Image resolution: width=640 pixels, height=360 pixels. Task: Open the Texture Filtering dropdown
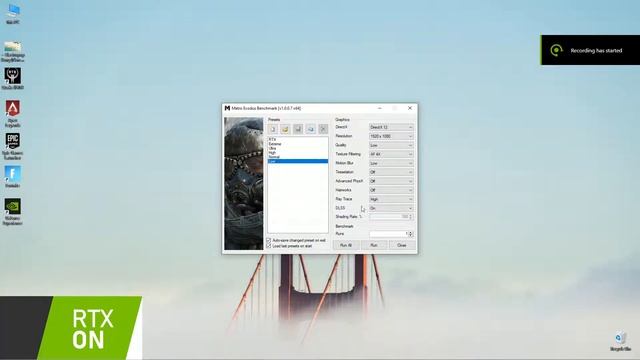point(391,154)
